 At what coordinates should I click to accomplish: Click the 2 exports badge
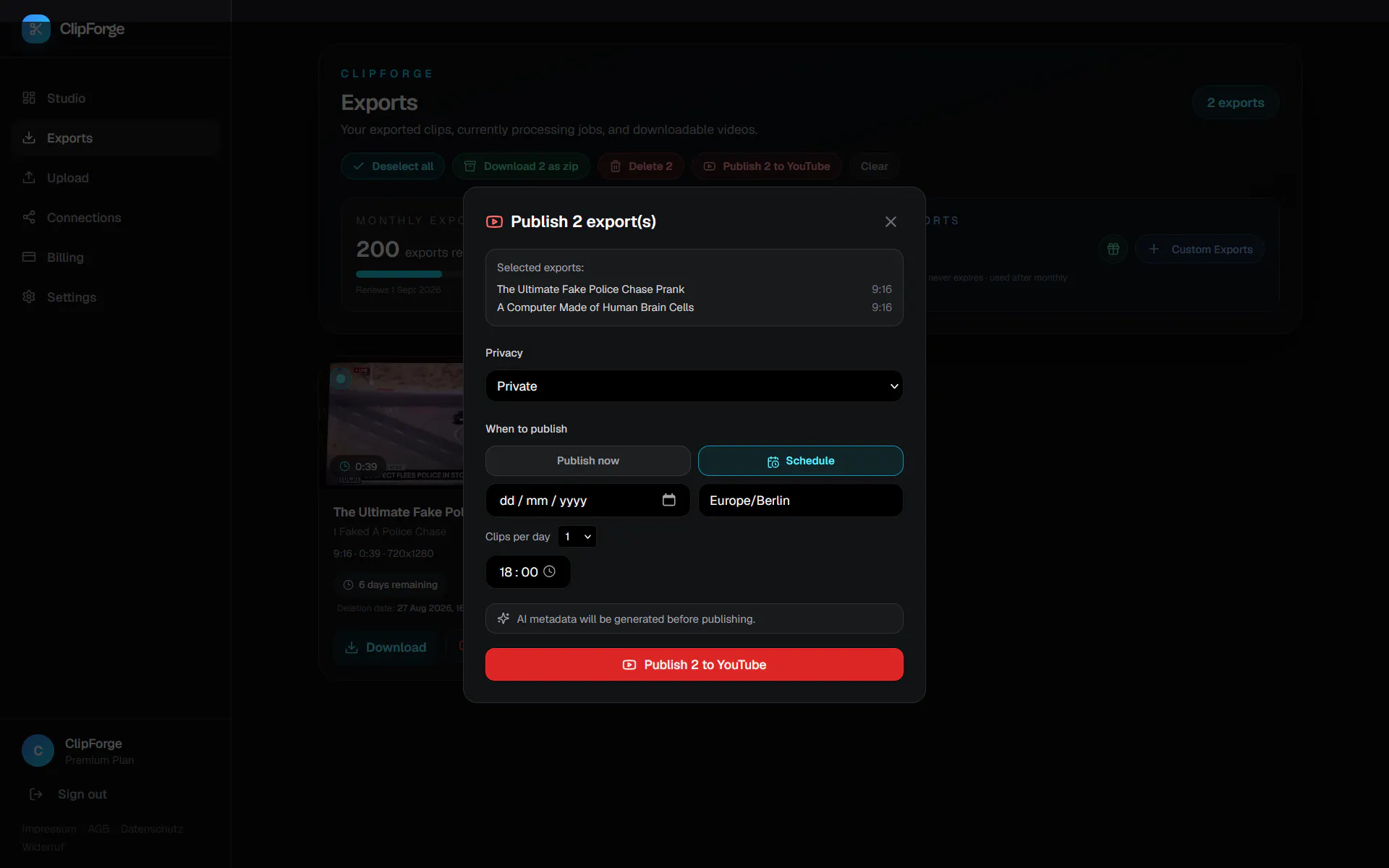pos(1236,103)
